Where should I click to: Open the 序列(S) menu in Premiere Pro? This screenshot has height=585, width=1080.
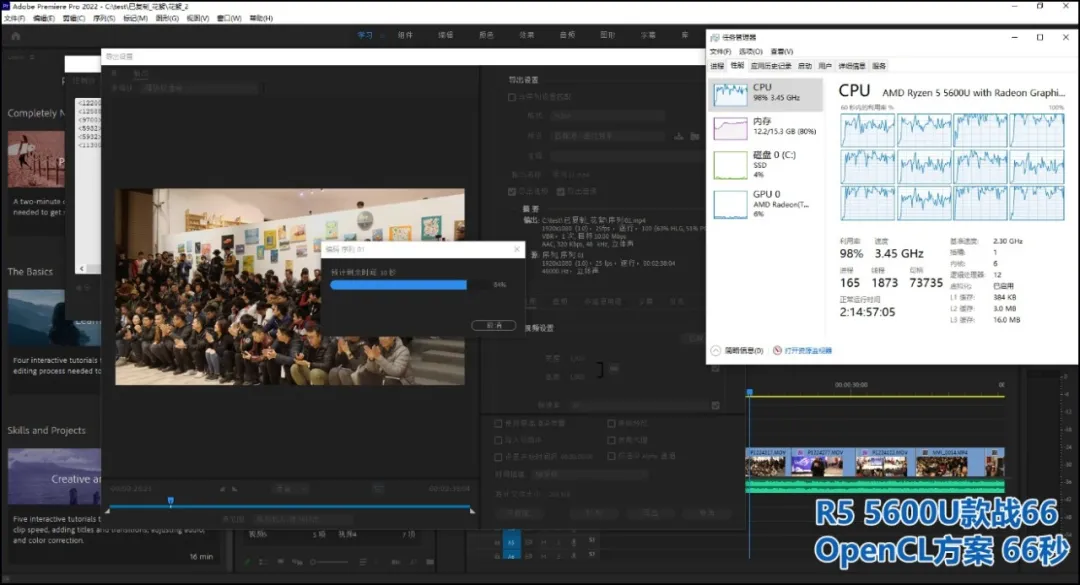pyautogui.click(x=104, y=19)
